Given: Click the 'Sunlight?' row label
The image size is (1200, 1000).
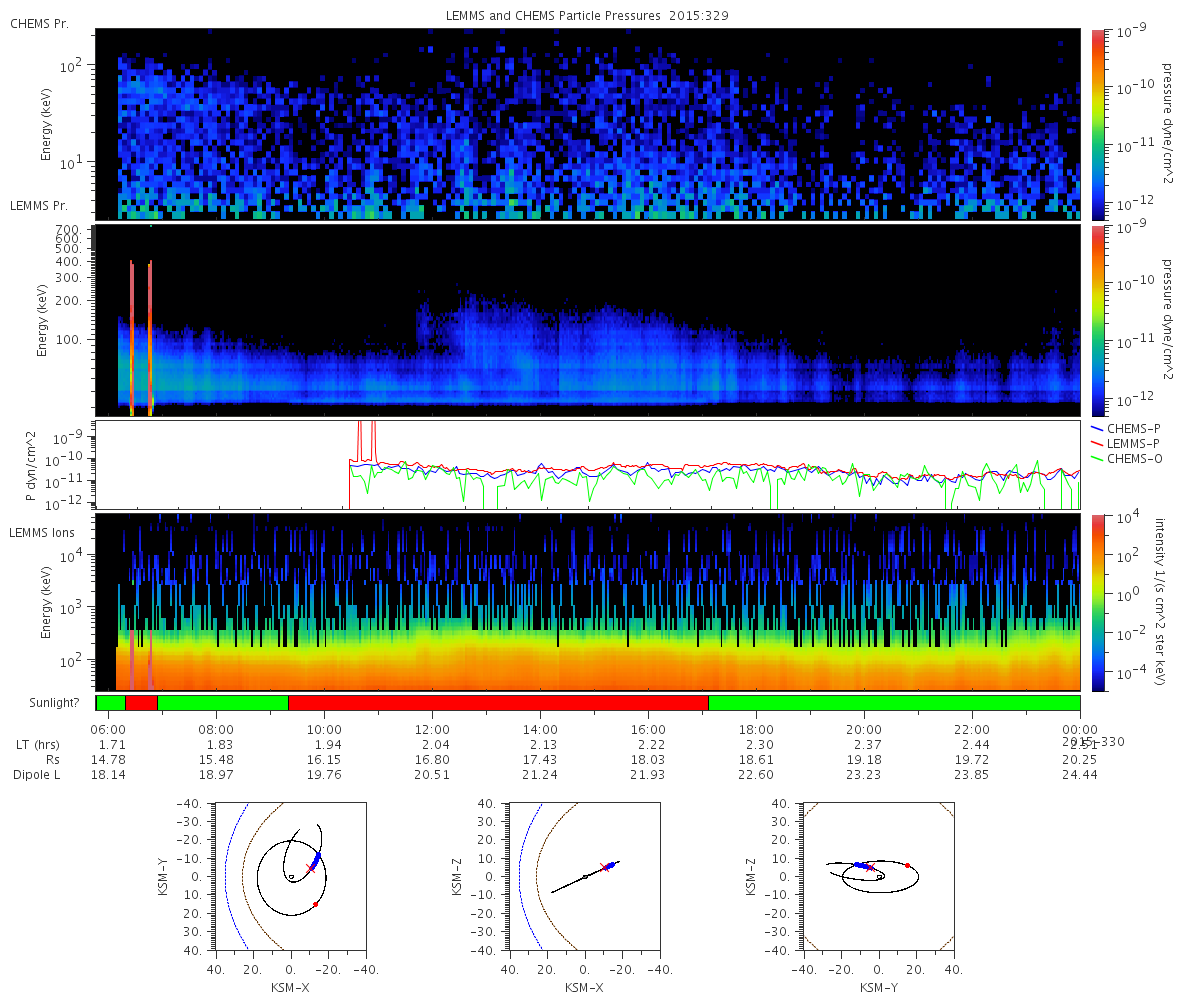Looking at the screenshot, I should [53, 702].
